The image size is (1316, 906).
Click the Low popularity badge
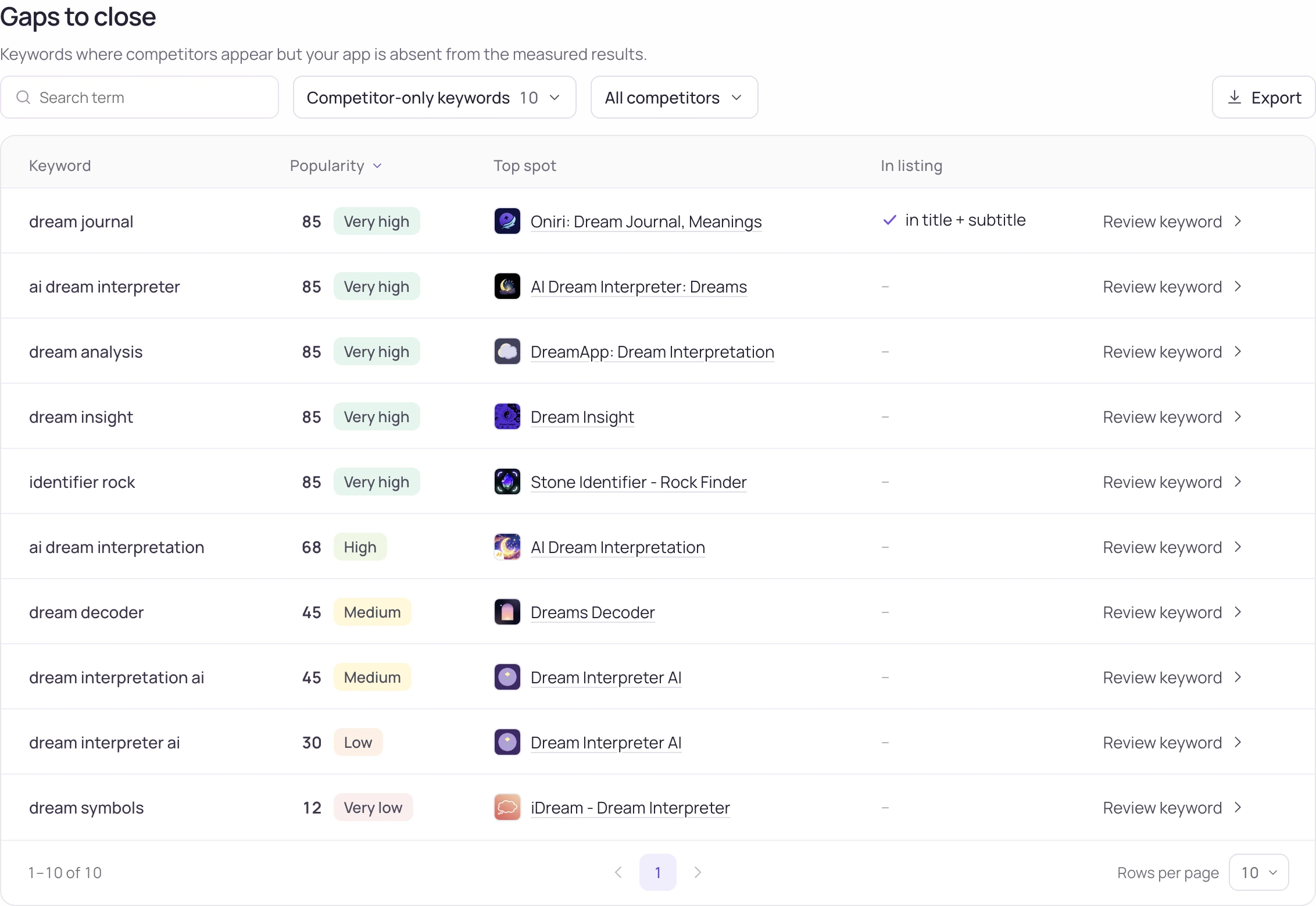tap(358, 743)
